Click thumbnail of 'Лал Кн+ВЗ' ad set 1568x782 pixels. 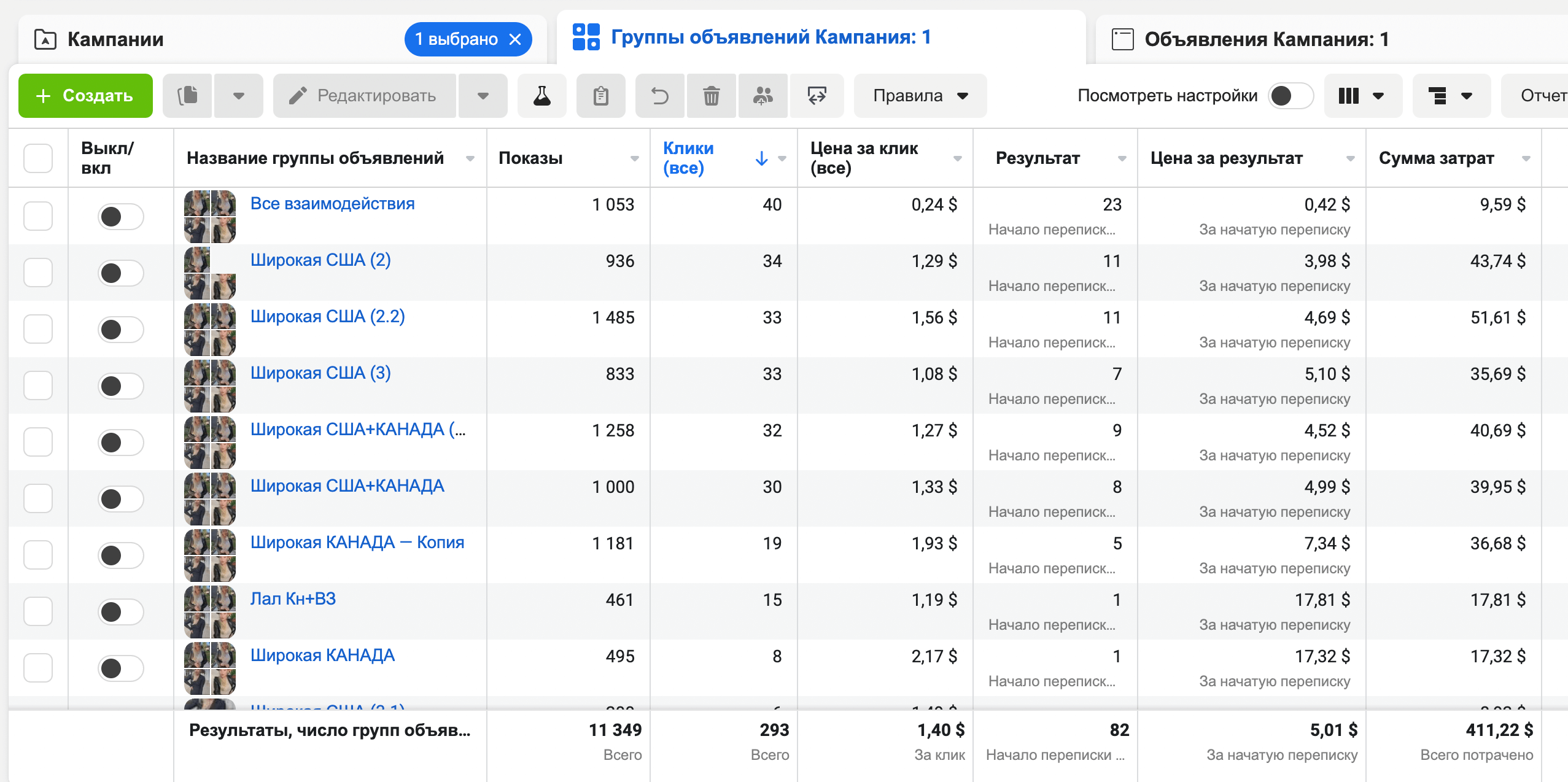pos(209,611)
